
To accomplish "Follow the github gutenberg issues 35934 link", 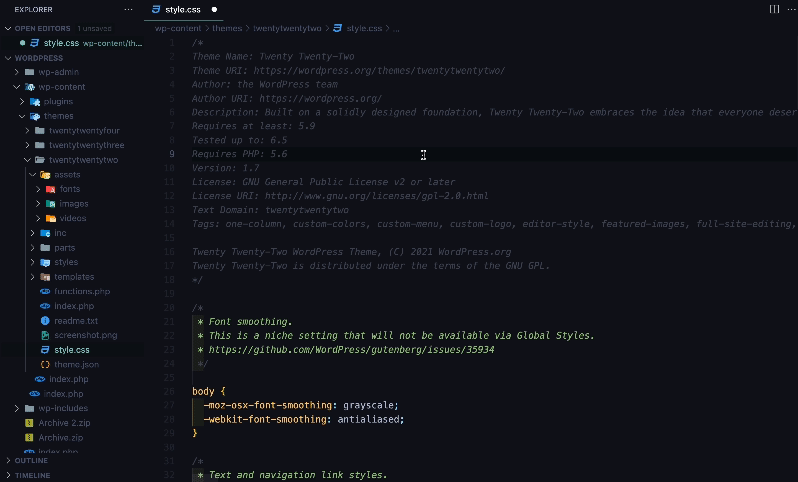I will point(351,350).
